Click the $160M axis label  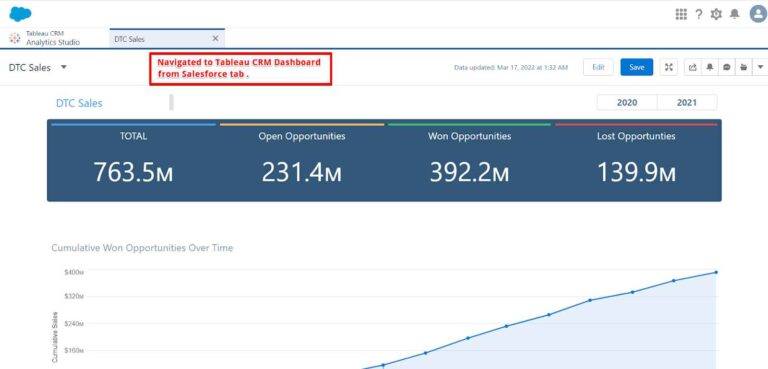74,351
